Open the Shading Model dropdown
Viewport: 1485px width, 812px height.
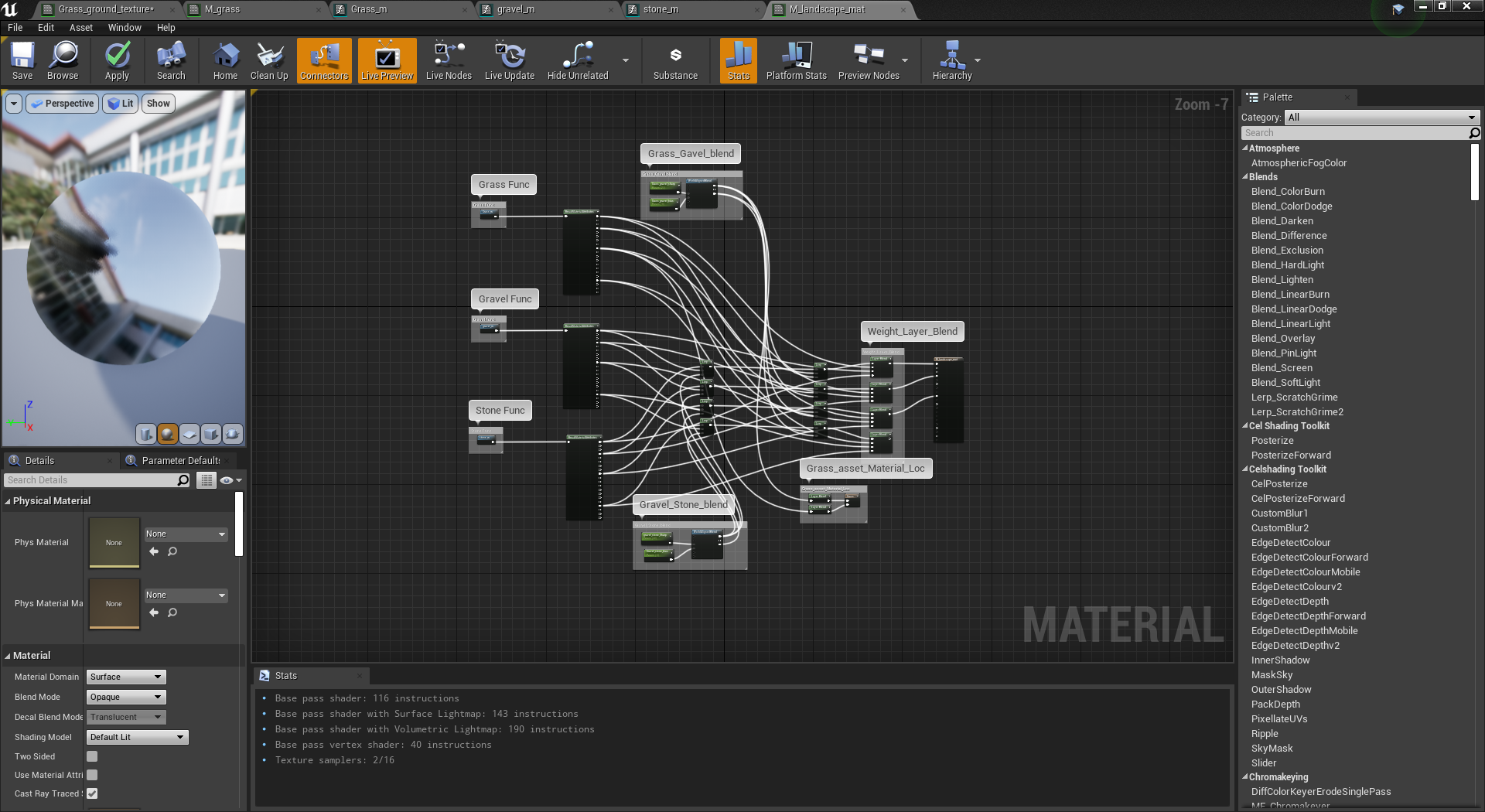137,737
